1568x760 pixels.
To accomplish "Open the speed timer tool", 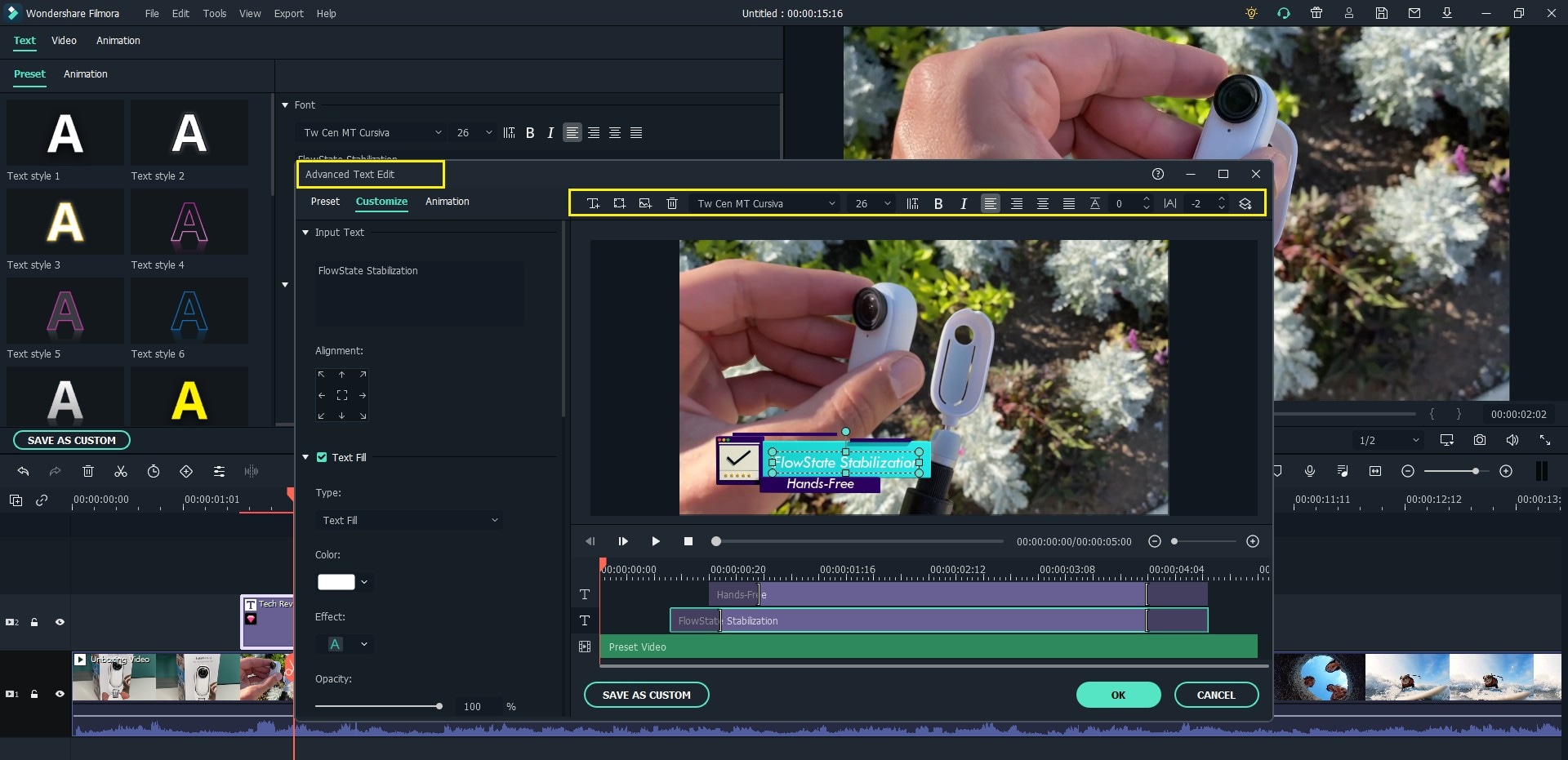I will (154, 471).
